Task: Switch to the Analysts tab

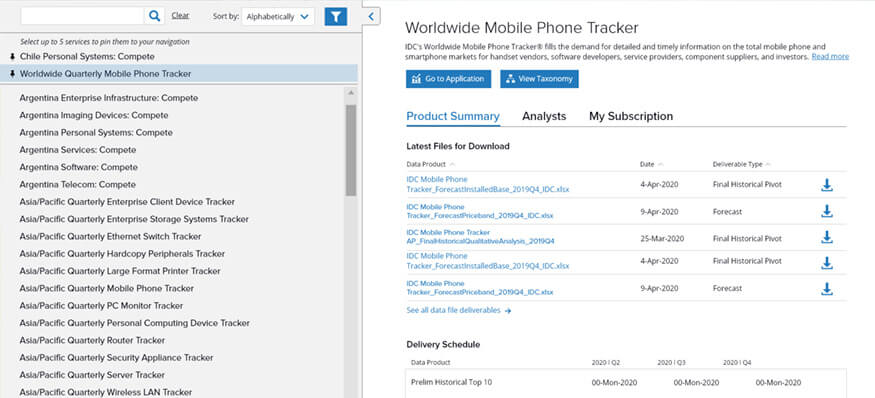Action: pyautogui.click(x=544, y=116)
